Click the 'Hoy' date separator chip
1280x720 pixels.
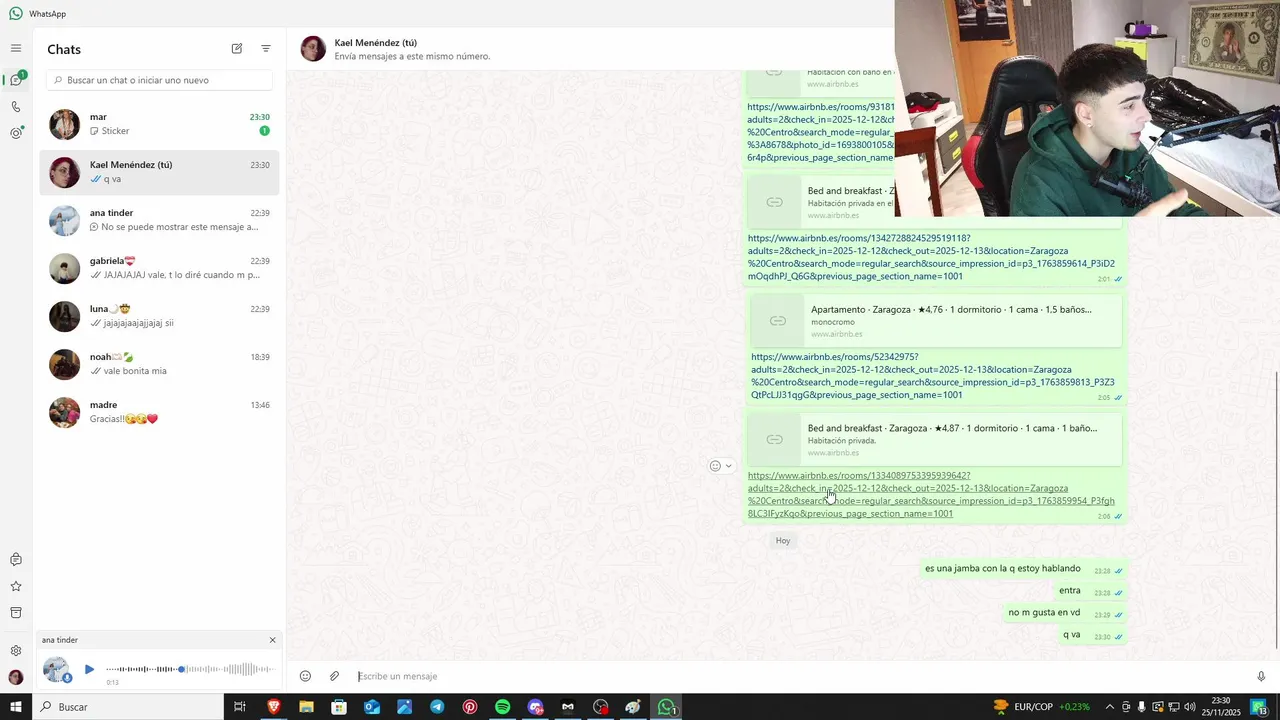[783, 541]
